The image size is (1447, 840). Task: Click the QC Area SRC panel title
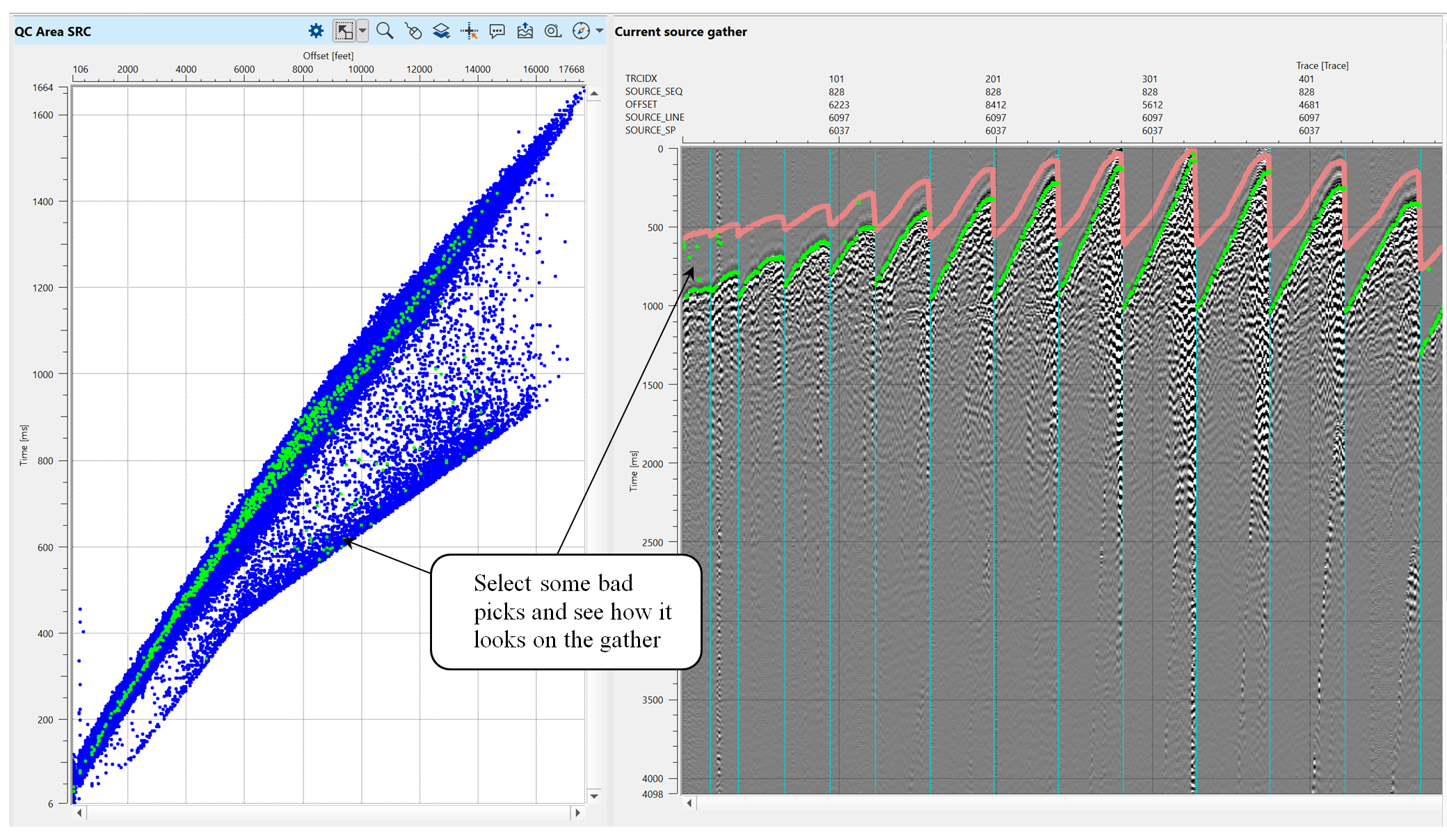click(x=53, y=31)
